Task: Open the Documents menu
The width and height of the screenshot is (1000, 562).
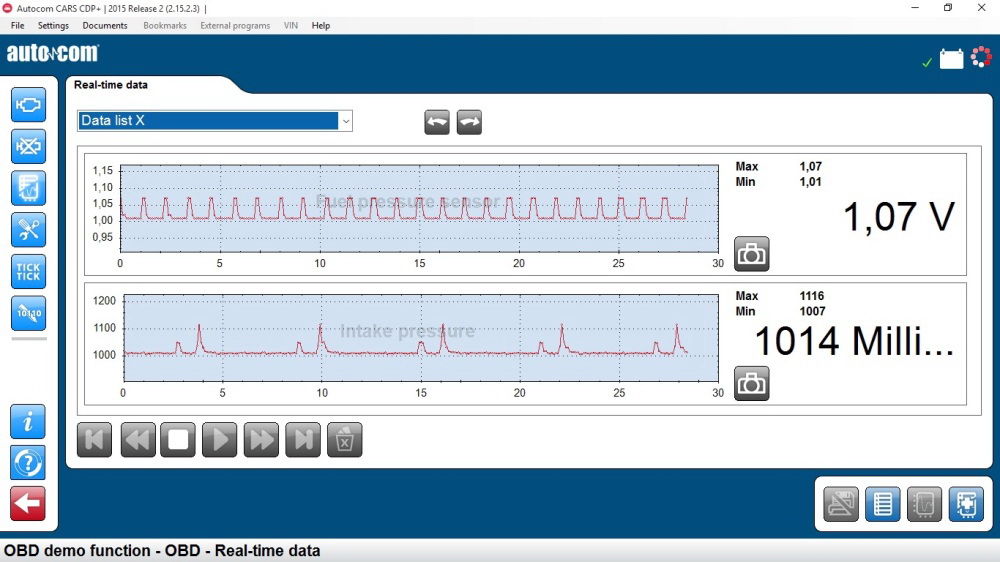Action: pos(105,26)
